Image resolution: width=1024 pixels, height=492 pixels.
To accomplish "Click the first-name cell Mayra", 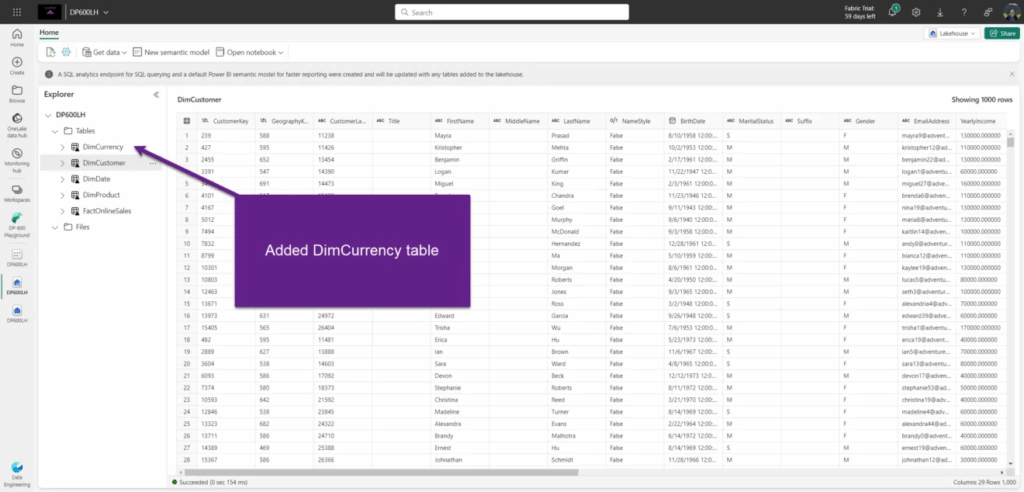I will pyautogui.click(x=443, y=136).
